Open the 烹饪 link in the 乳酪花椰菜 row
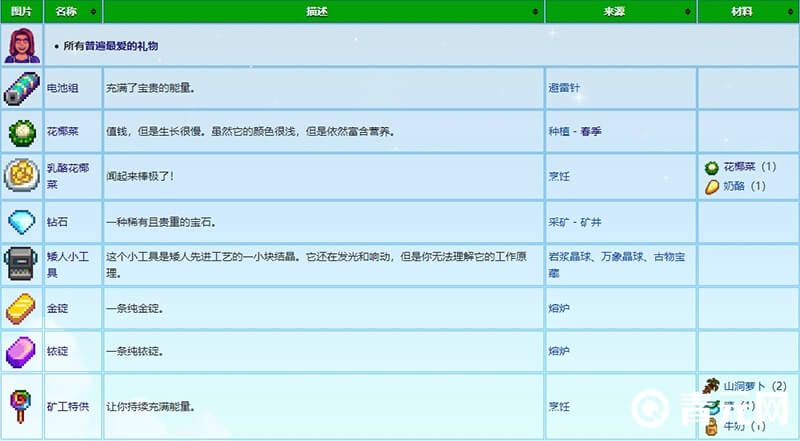Image resolution: width=800 pixels, height=441 pixels. click(x=559, y=176)
